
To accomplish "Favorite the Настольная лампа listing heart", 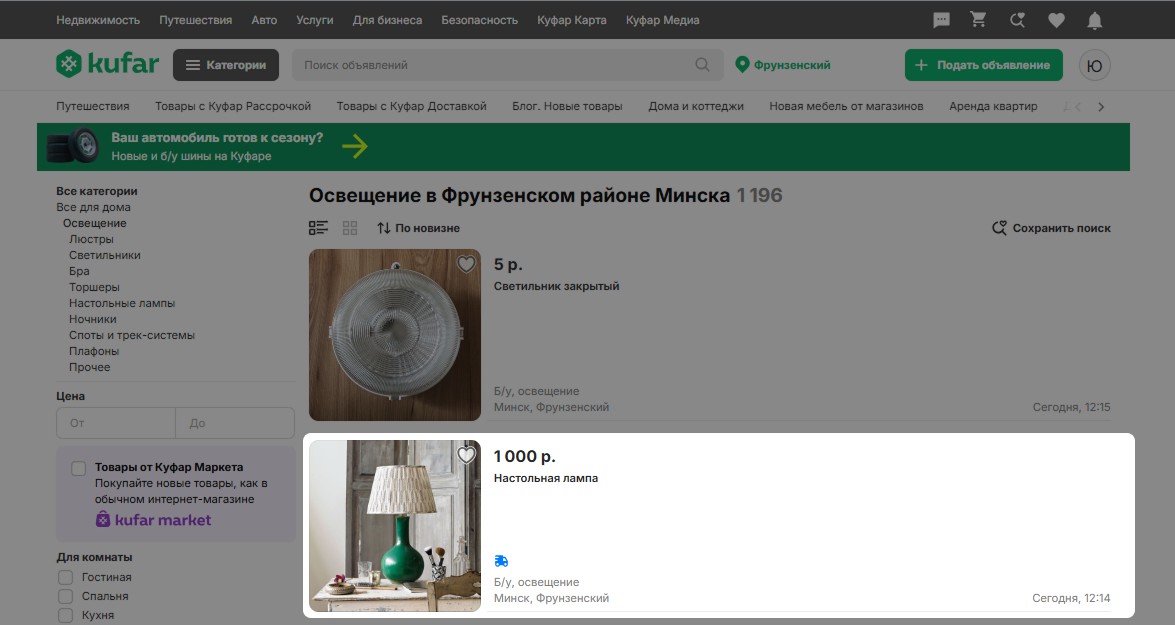I will click(466, 455).
